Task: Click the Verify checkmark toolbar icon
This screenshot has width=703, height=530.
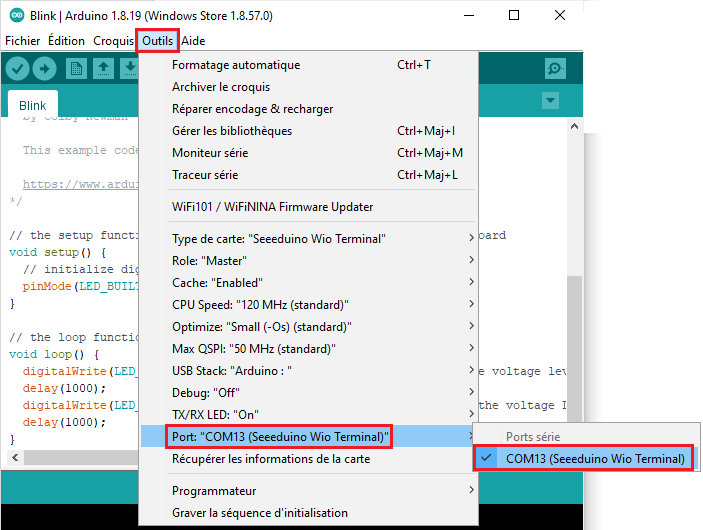Action: click(17, 69)
